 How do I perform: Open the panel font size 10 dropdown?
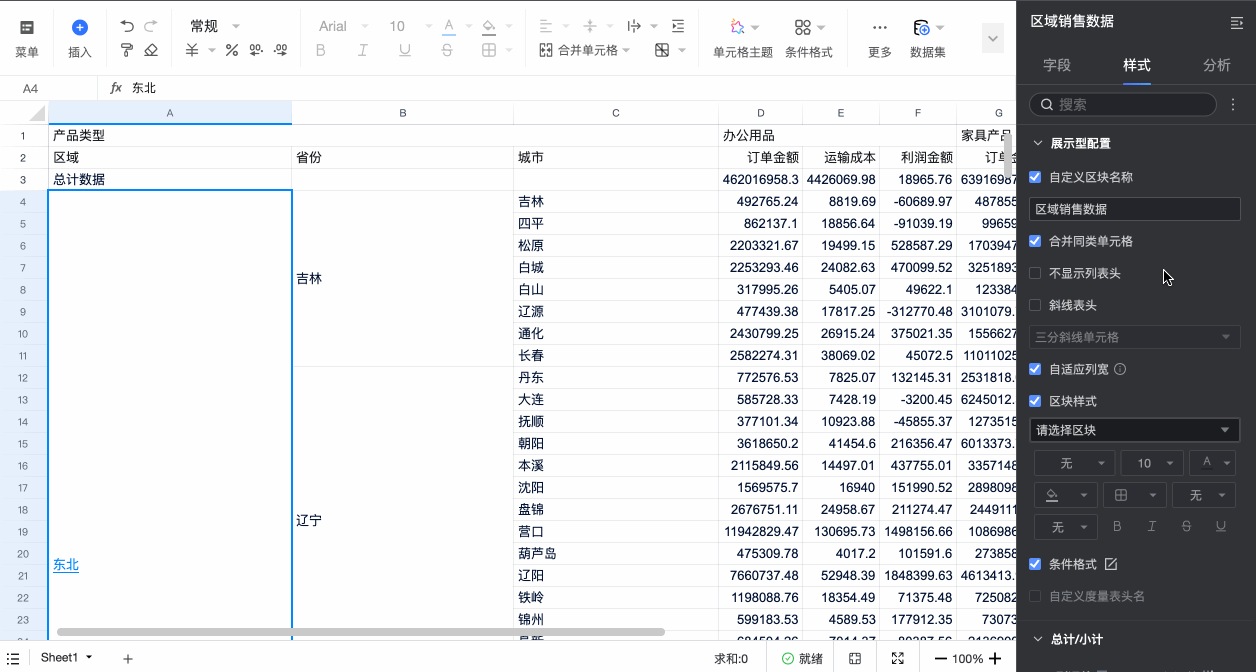coord(1152,463)
